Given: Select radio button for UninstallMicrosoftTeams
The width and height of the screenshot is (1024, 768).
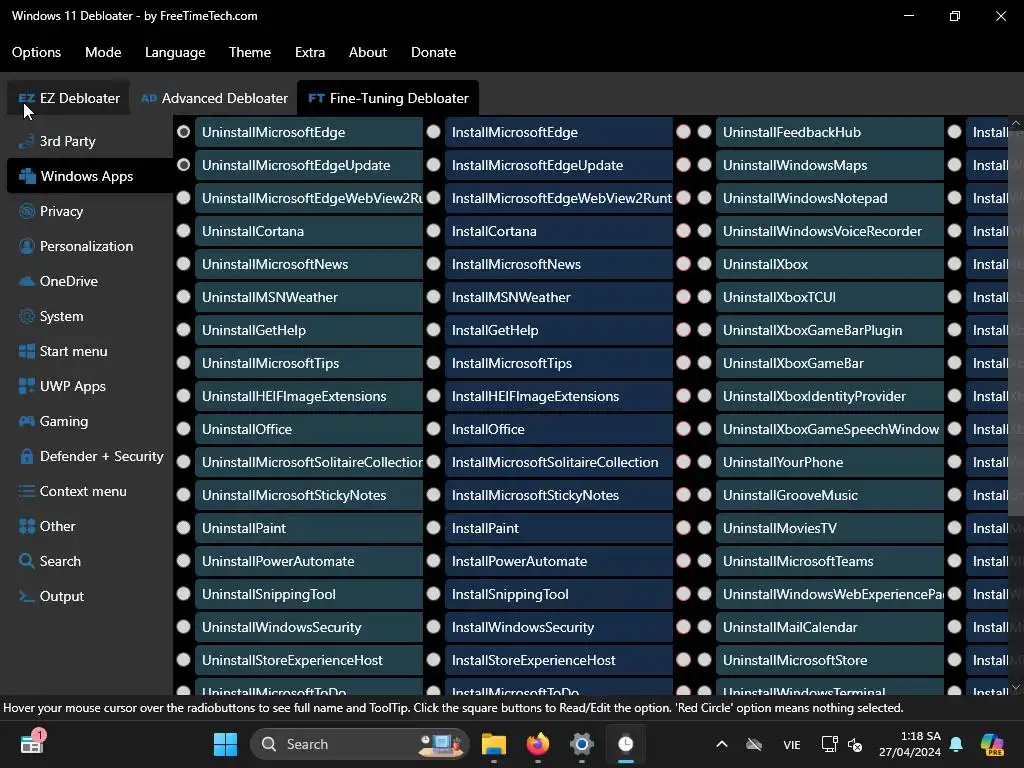Looking at the screenshot, I should tap(705, 561).
